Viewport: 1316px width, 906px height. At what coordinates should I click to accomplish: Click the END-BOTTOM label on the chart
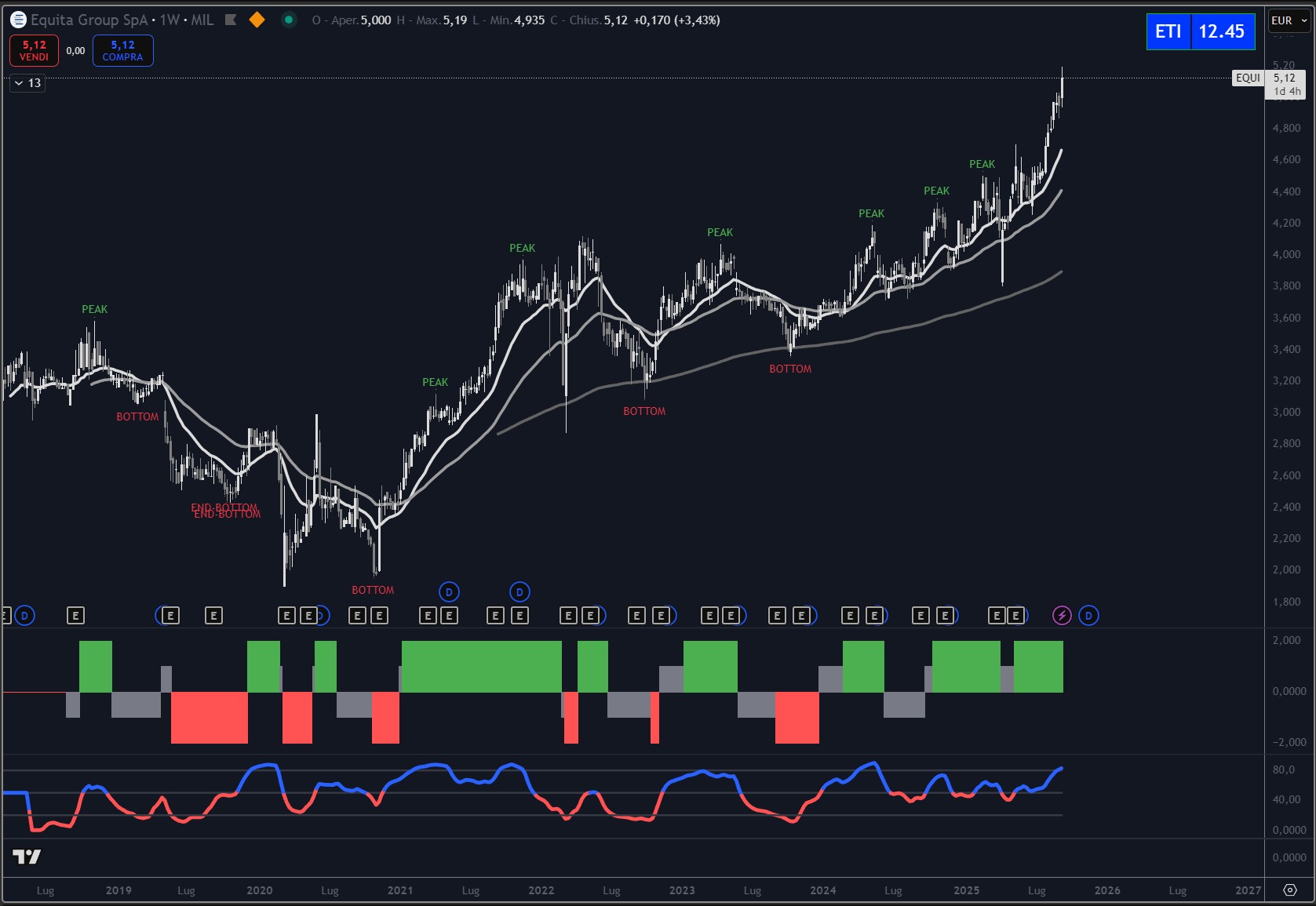click(x=226, y=511)
